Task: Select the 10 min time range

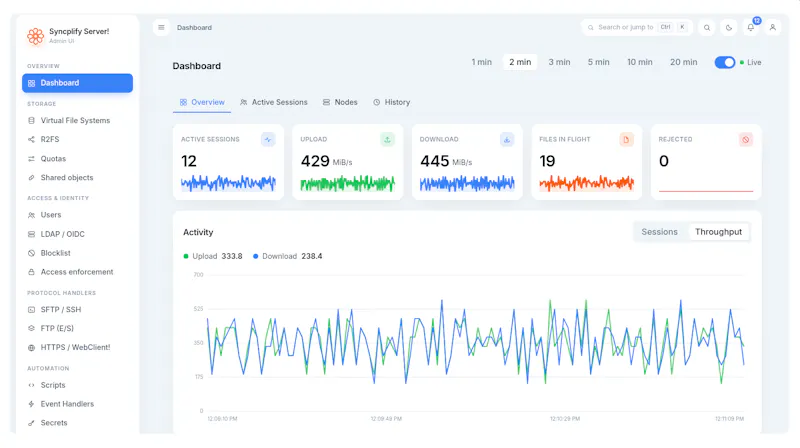Action: (640, 62)
